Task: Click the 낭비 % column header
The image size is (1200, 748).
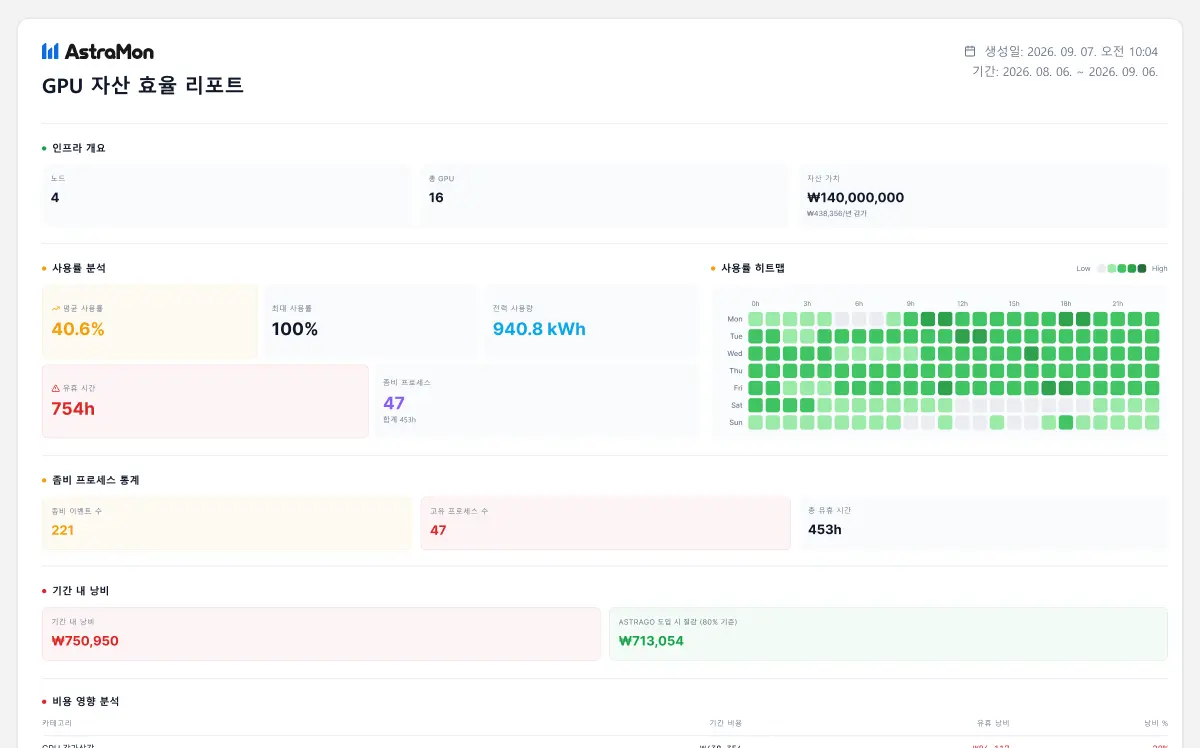Action: [x=1156, y=723]
